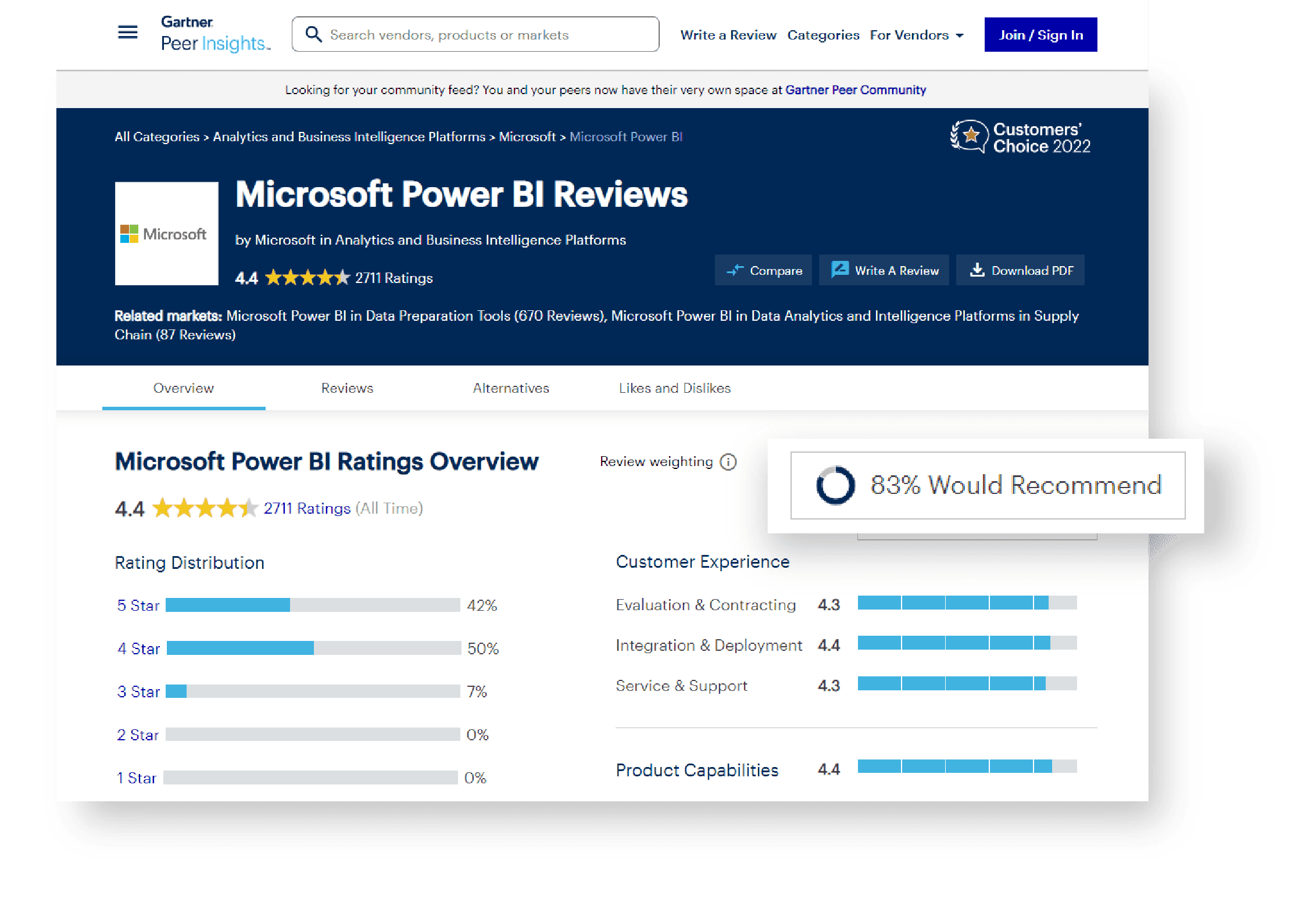The height and width of the screenshot is (903, 1316).
Task: Click the Microsoft logo thumbnail
Action: coord(166,234)
